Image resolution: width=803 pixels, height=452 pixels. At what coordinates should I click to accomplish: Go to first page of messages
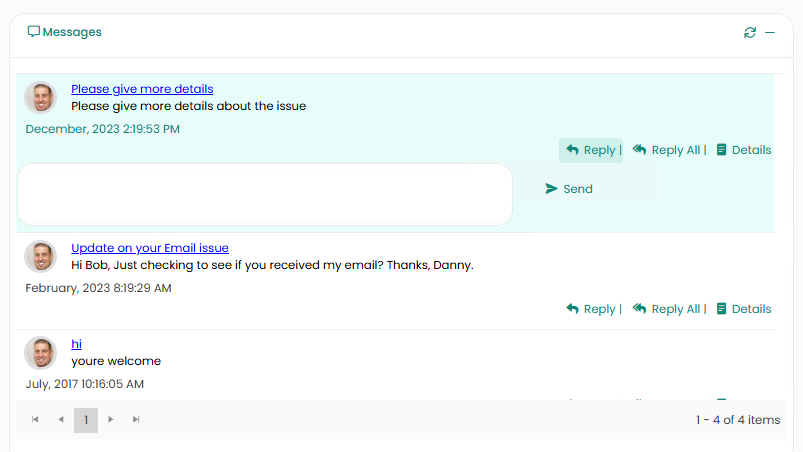35,420
